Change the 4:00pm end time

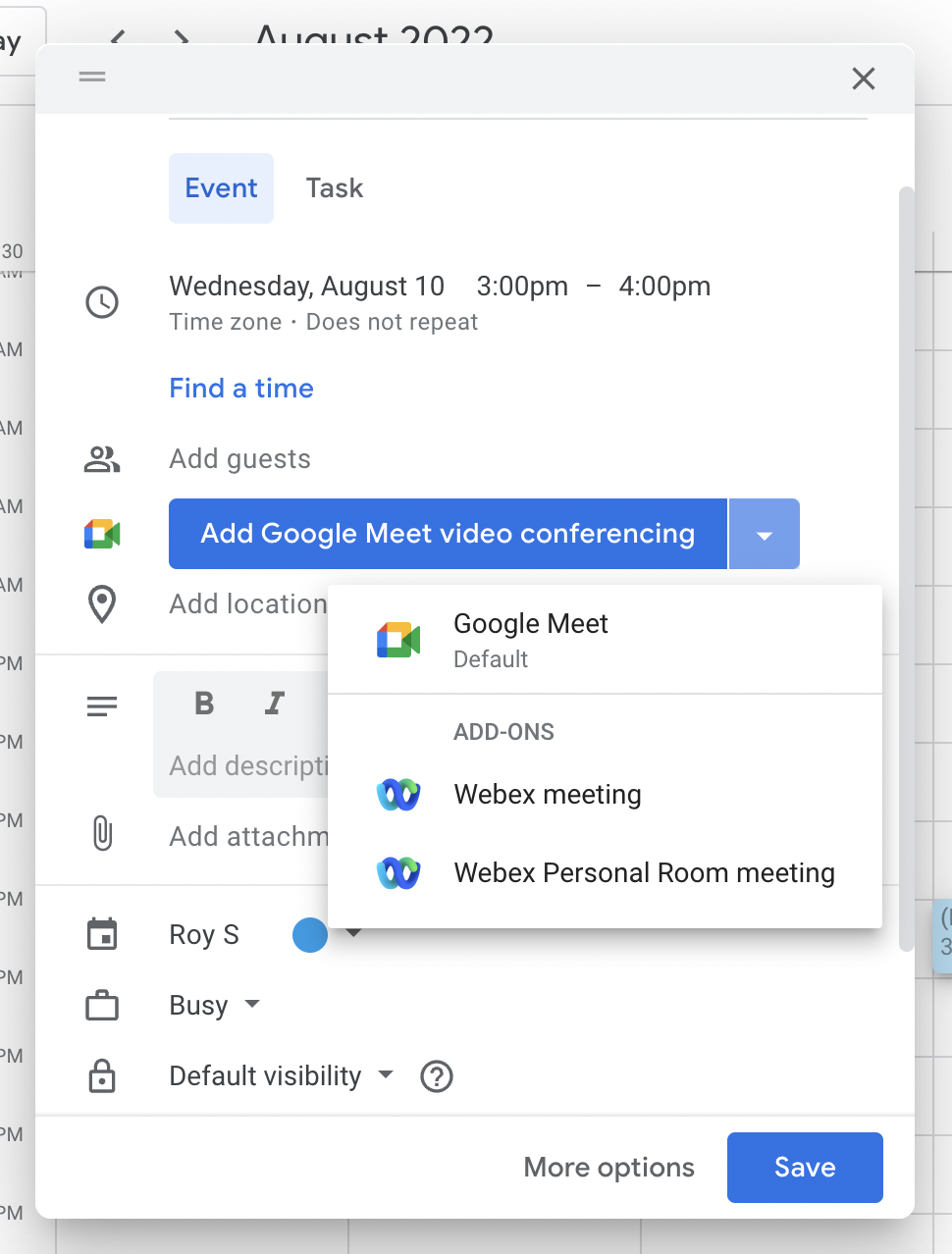[664, 287]
